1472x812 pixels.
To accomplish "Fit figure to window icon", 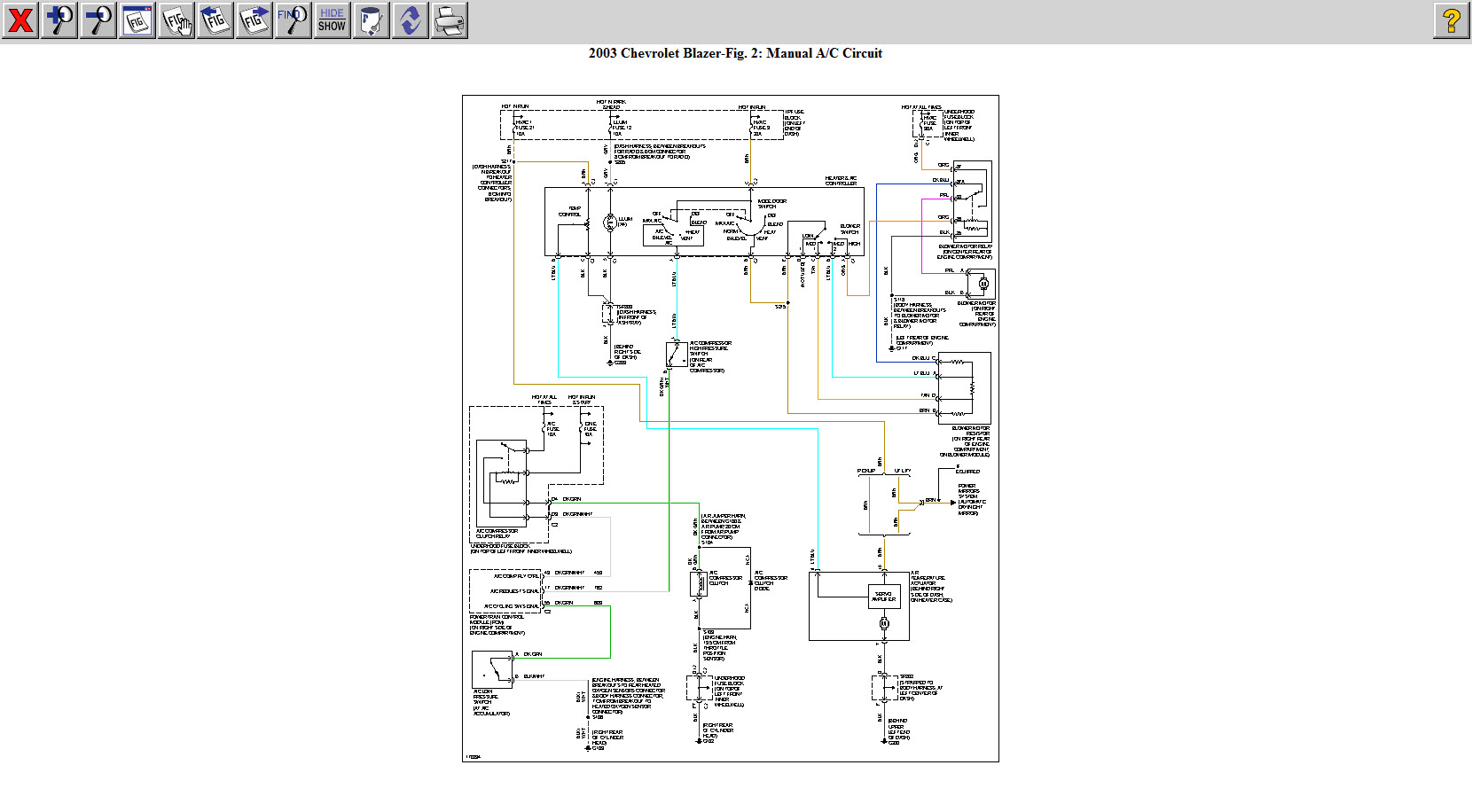I will (x=137, y=20).
